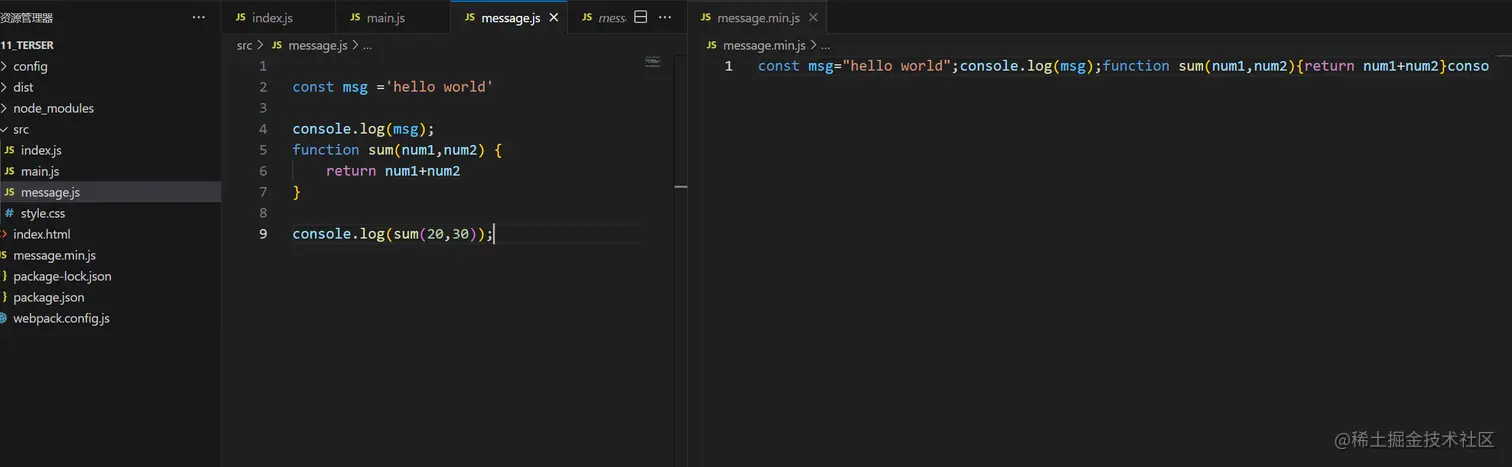Screen dimensions: 1512x467
Task: Open index.html from the explorer
Action: (x=41, y=234)
